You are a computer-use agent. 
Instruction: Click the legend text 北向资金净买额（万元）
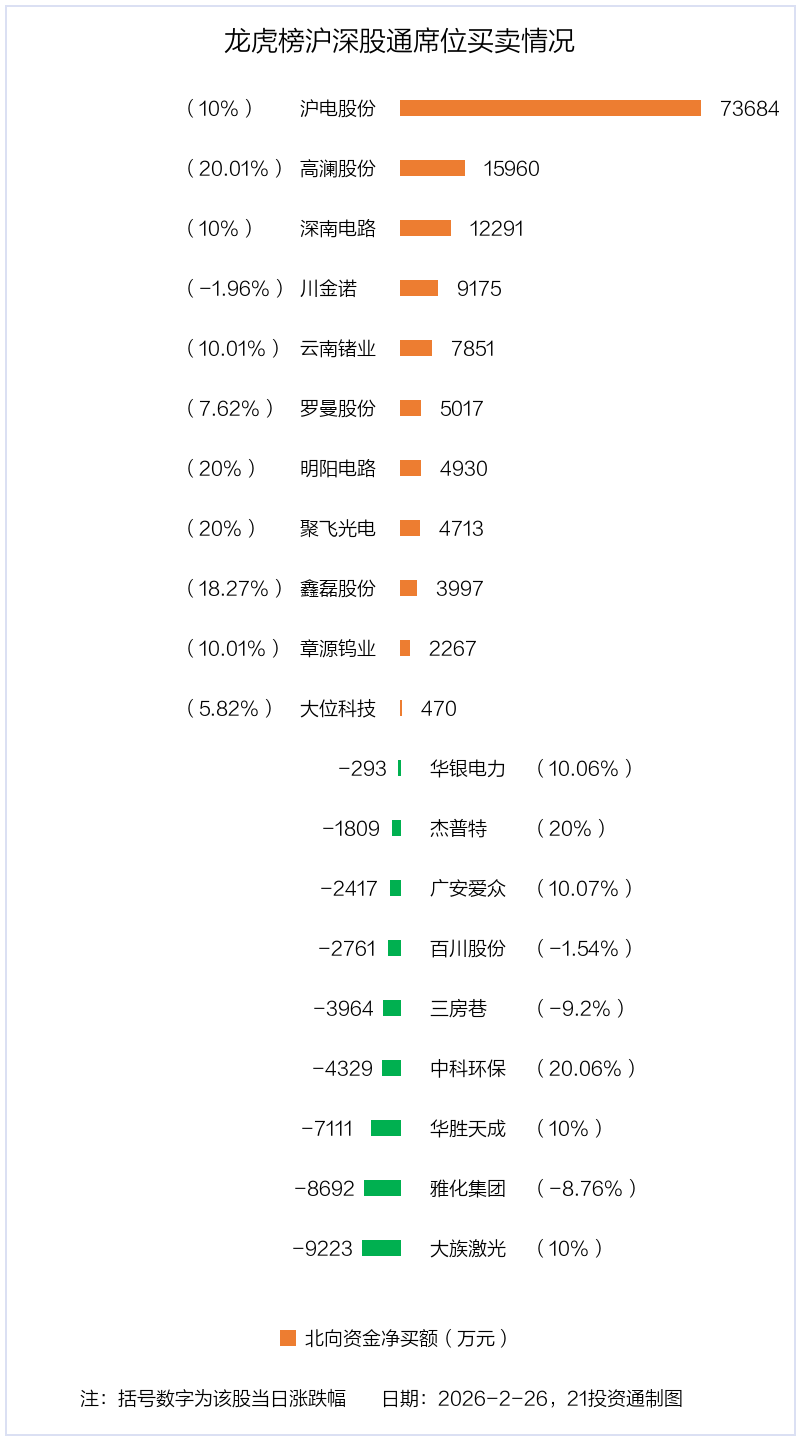[407, 1338]
